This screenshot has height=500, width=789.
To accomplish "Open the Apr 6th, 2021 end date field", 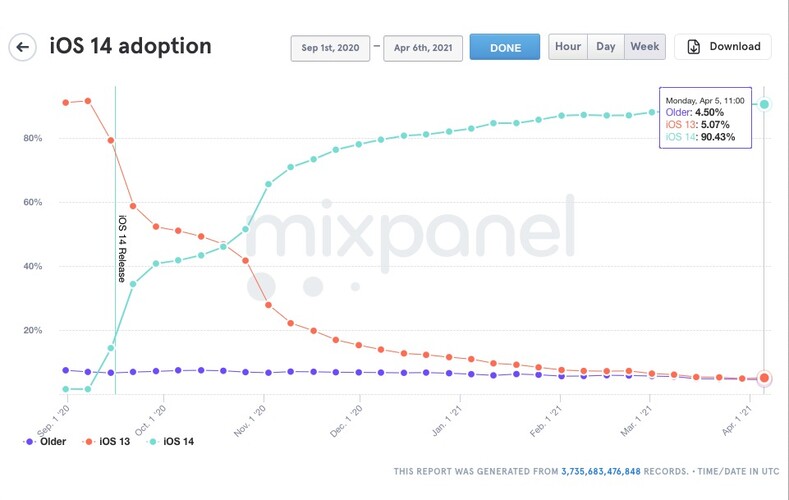I will 420,48.
